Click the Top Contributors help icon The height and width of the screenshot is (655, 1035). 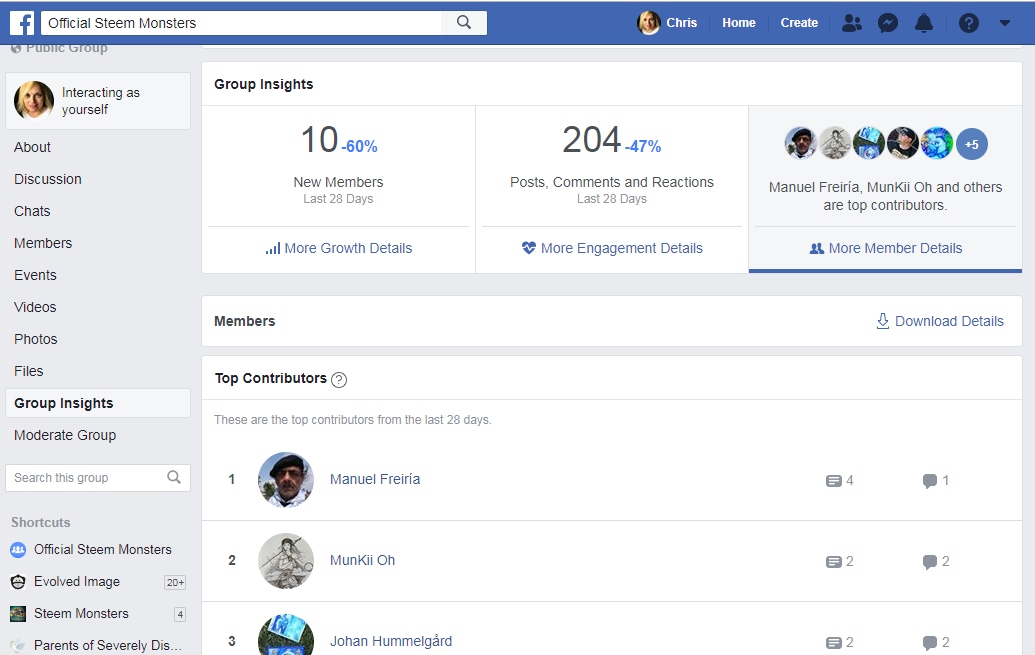339,380
